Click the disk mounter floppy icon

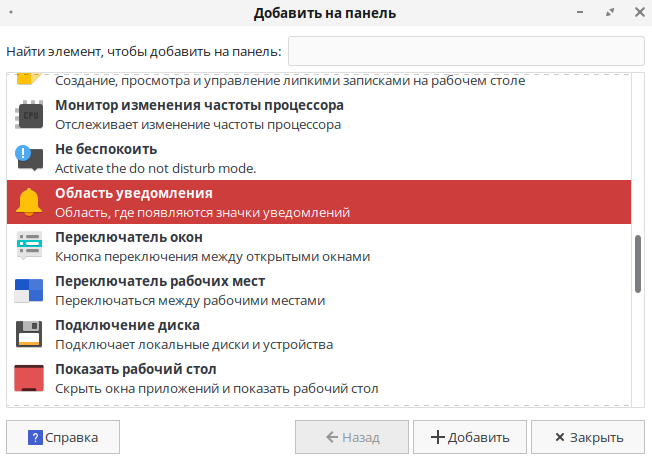[29, 334]
